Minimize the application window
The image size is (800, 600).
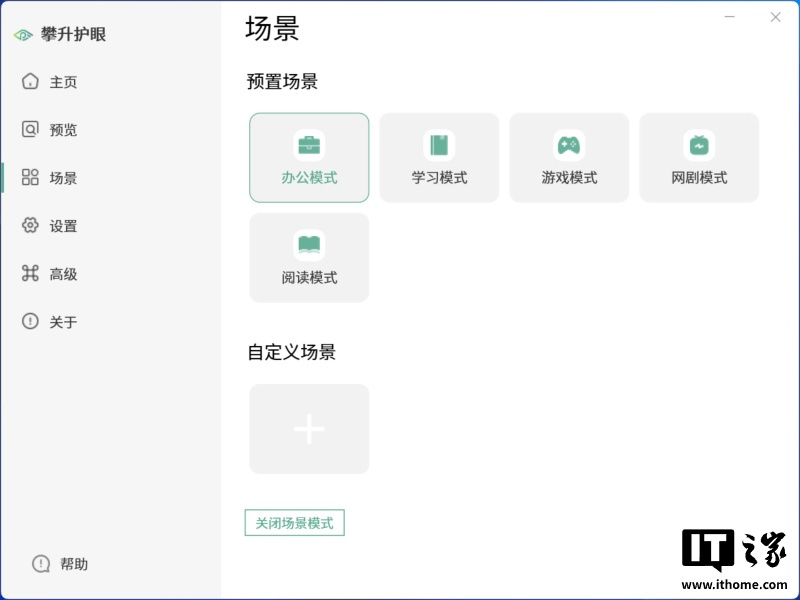(731, 17)
